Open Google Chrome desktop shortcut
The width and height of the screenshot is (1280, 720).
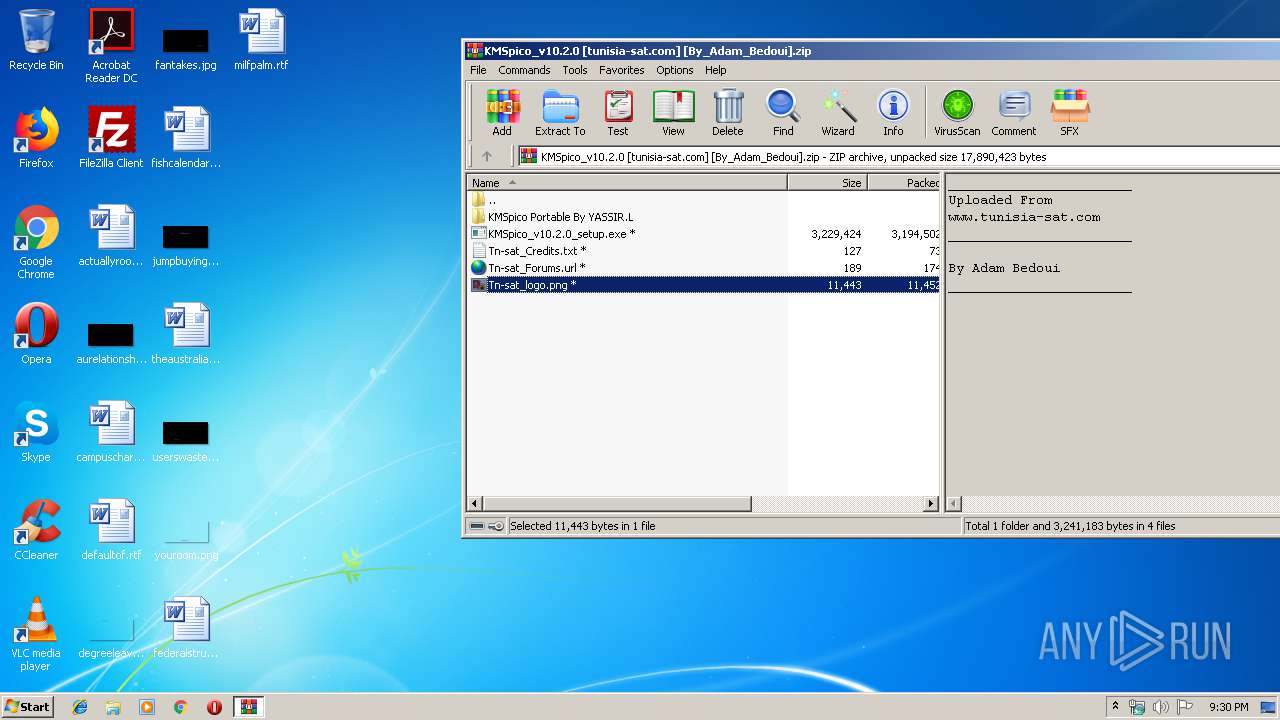(36, 242)
